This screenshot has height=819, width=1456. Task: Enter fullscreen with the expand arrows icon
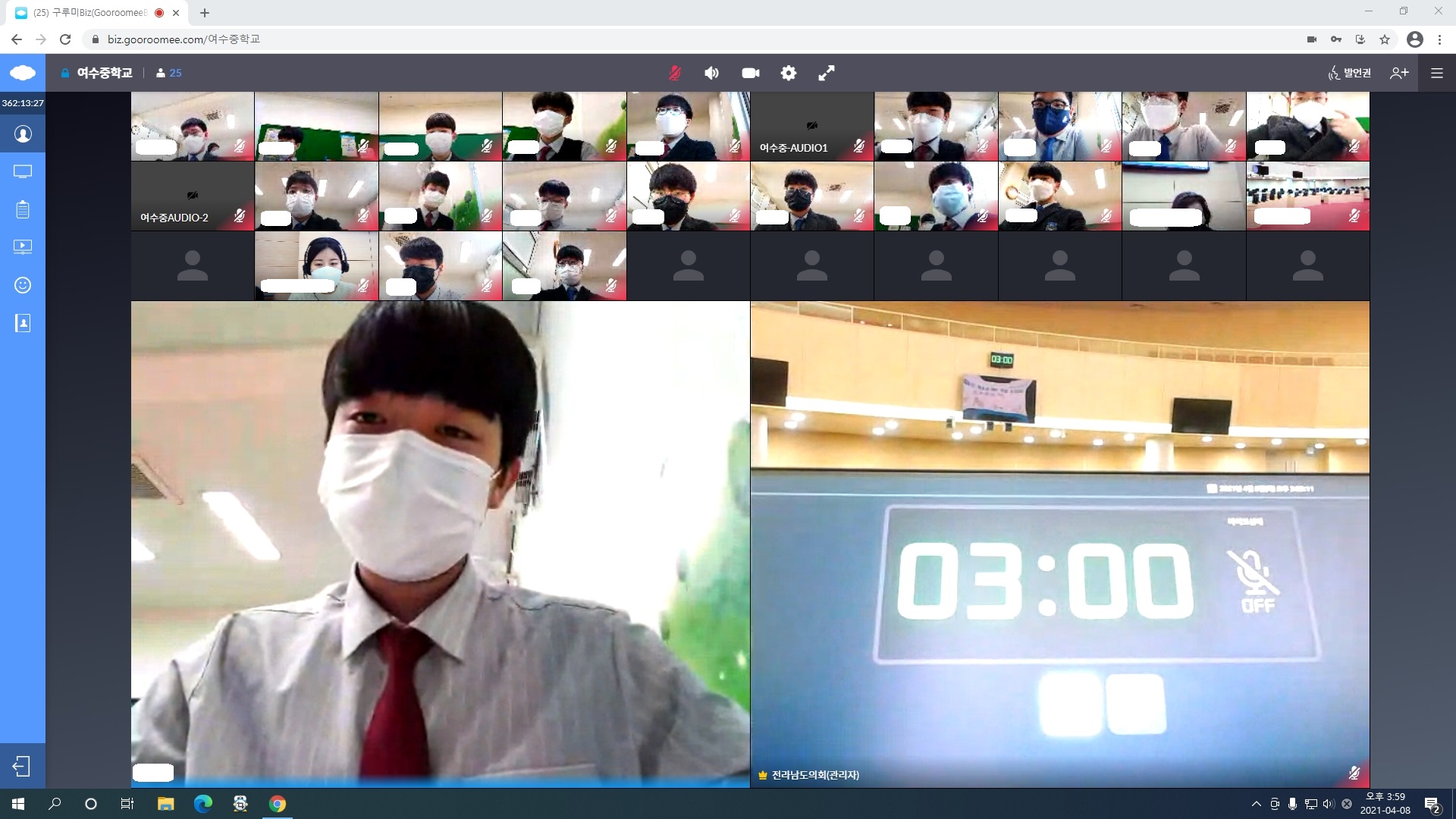click(827, 73)
